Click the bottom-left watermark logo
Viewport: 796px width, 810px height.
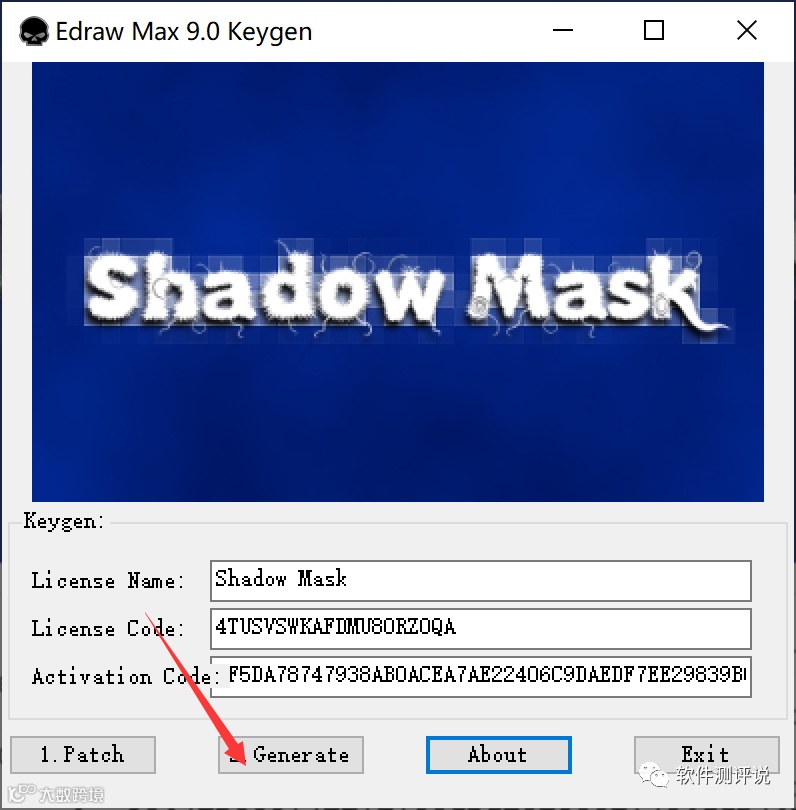coord(22,793)
